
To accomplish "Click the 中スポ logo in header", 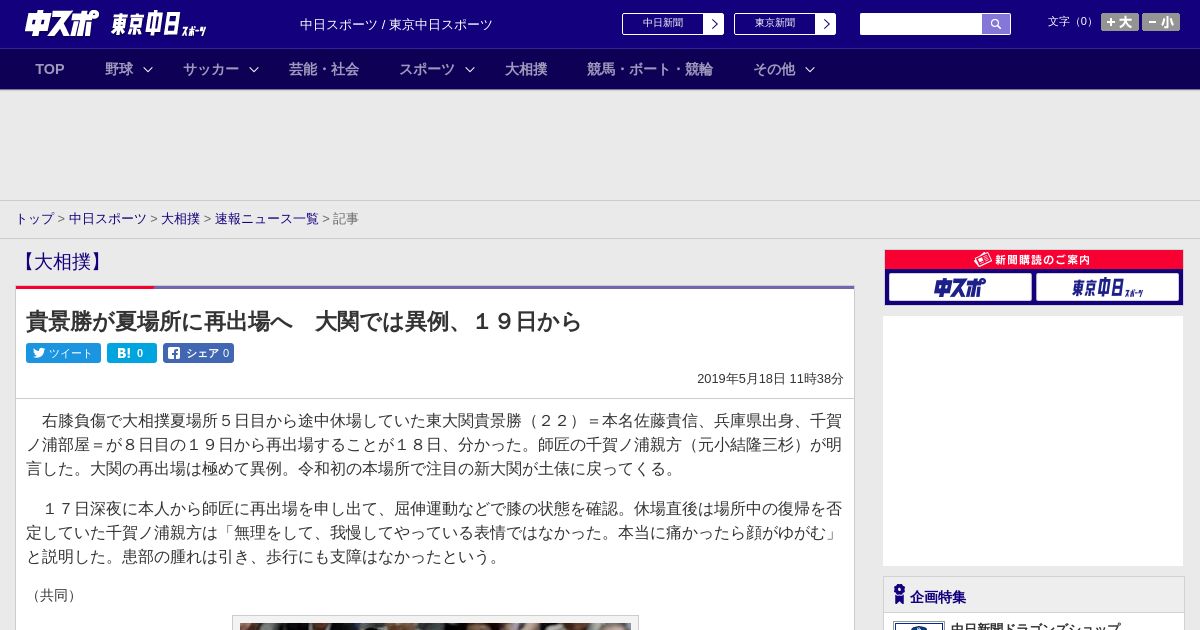I will coord(62,23).
